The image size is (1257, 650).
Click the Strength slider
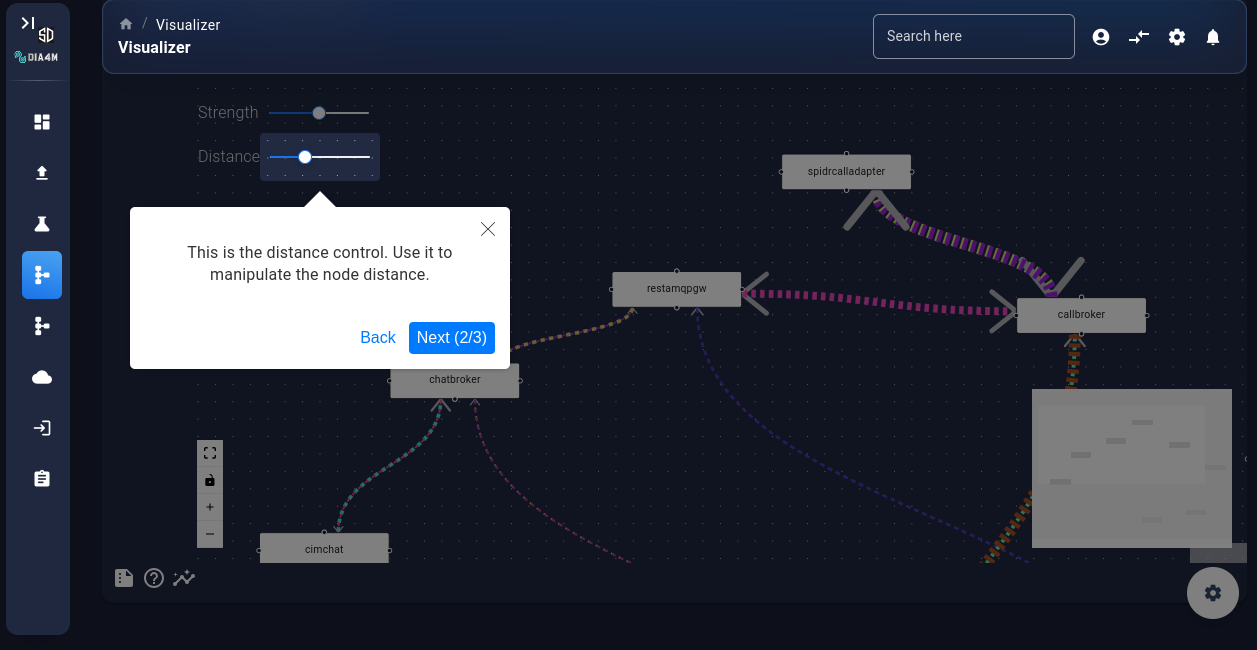319,113
